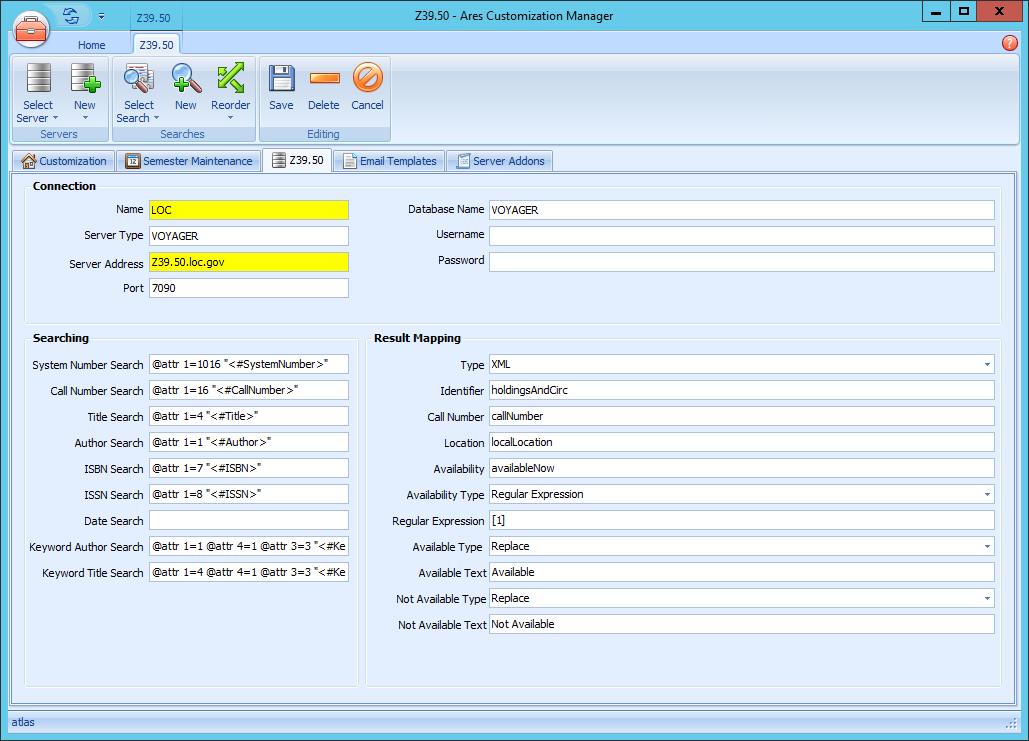
Task: Open the Semester Maintenance tab
Action: [189, 160]
